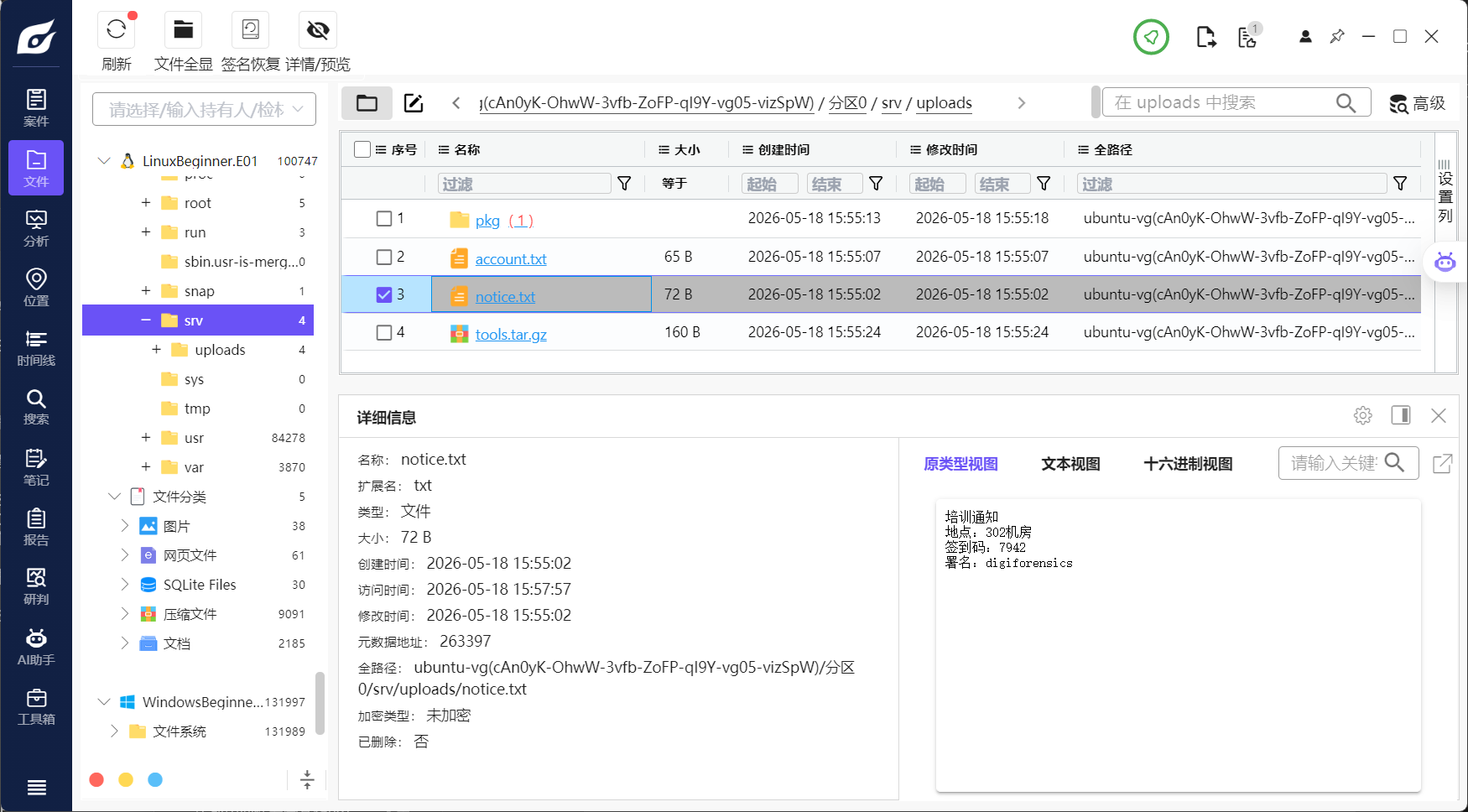The height and width of the screenshot is (812, 1468).
Task: Check the checkbox for row 4 tools.tar.gz
Action: pos(384,332)
